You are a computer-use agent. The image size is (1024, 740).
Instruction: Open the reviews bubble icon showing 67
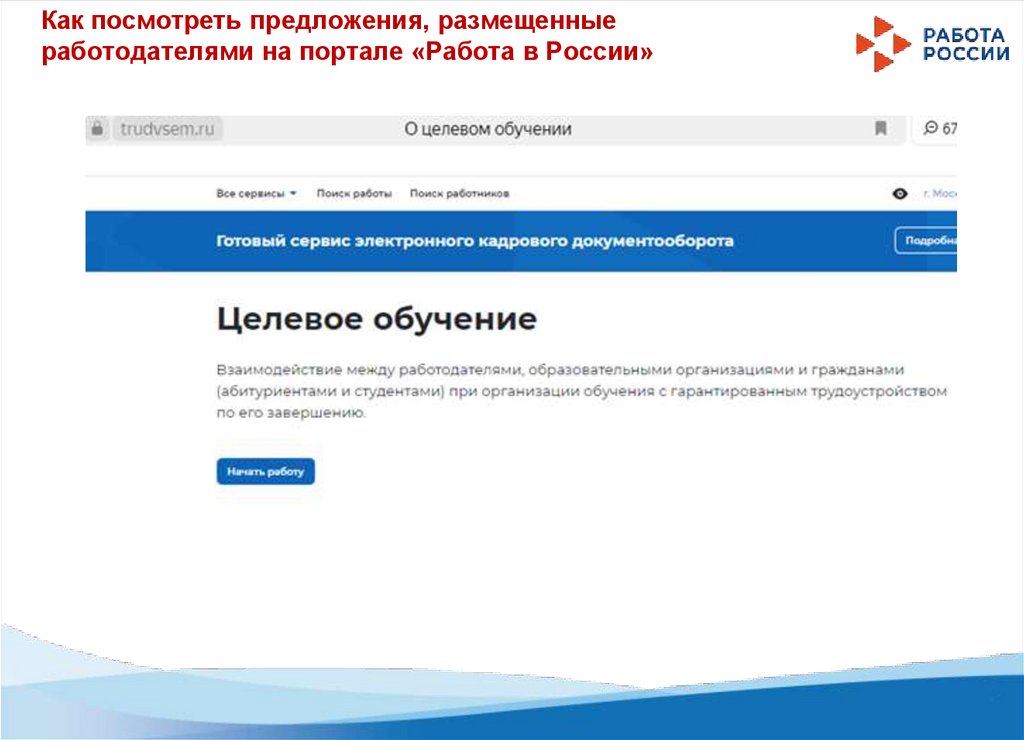coord(940,129)
